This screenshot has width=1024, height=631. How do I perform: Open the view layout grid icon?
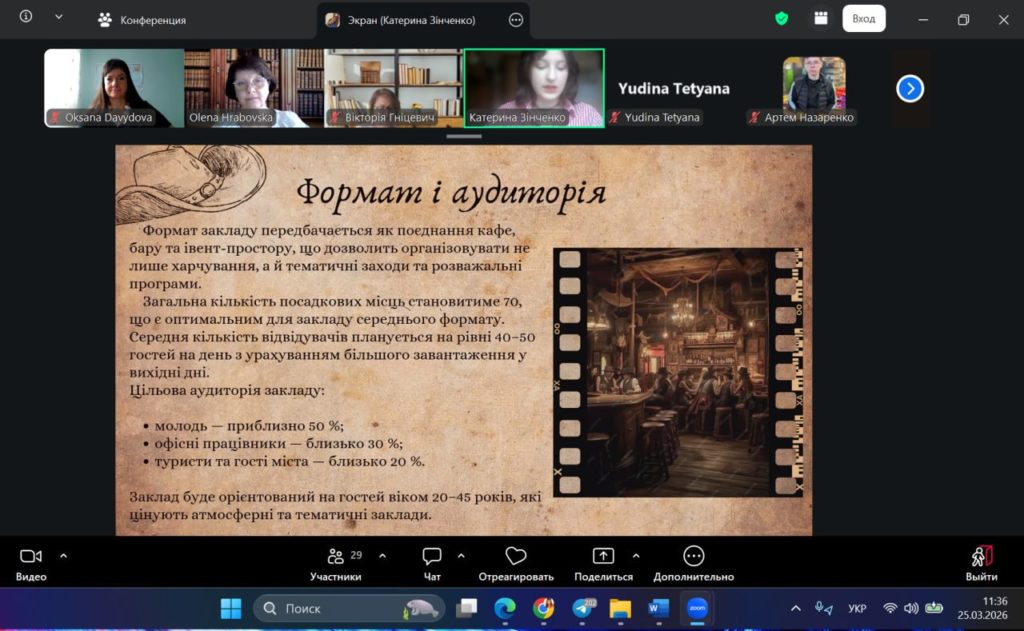(821, 19)
